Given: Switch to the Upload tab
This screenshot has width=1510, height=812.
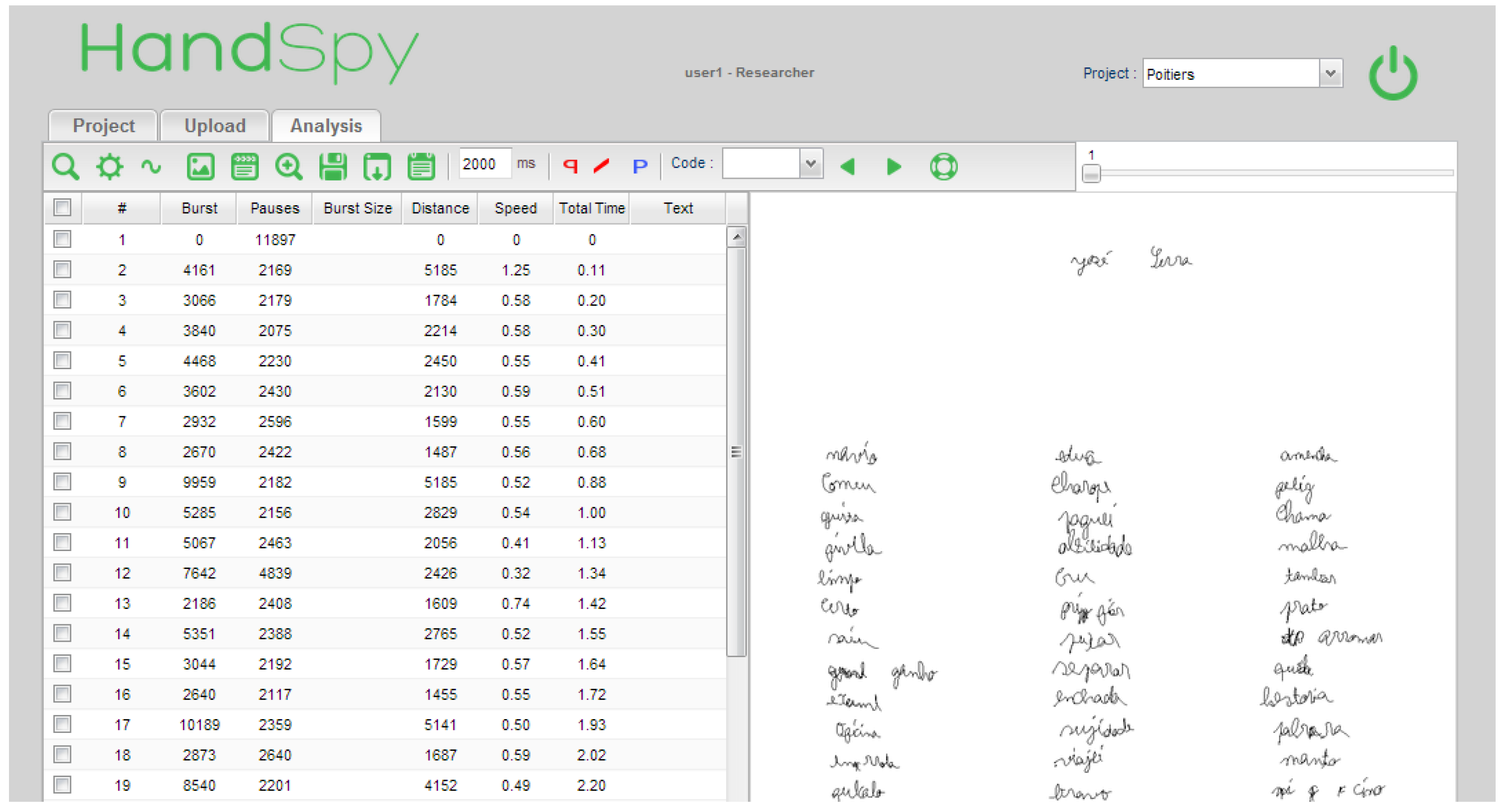Looking at the screenshot, I should (x=215, y=125).
